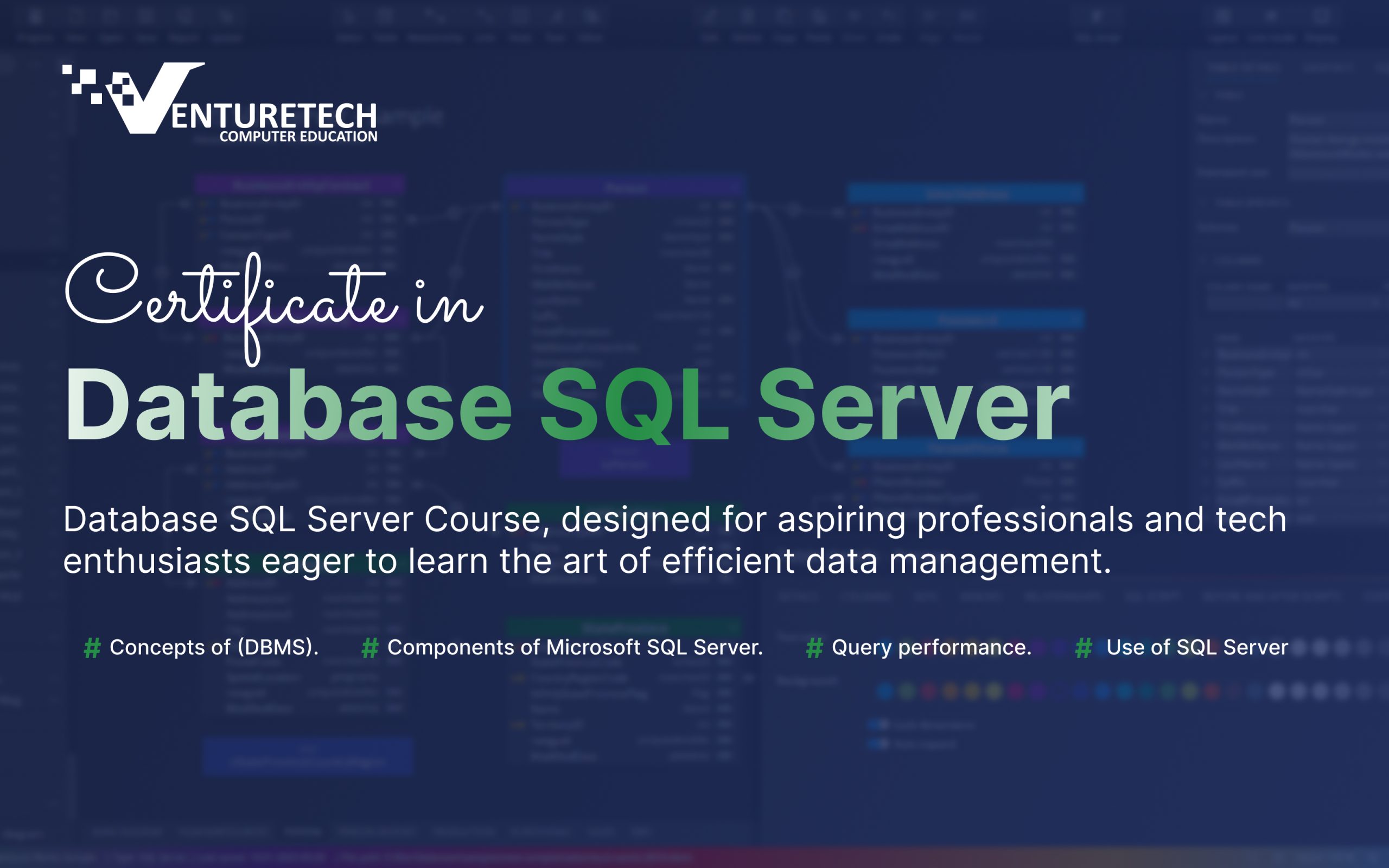Click the green hash before 'Components of Microsoft'

coord(370,648)
